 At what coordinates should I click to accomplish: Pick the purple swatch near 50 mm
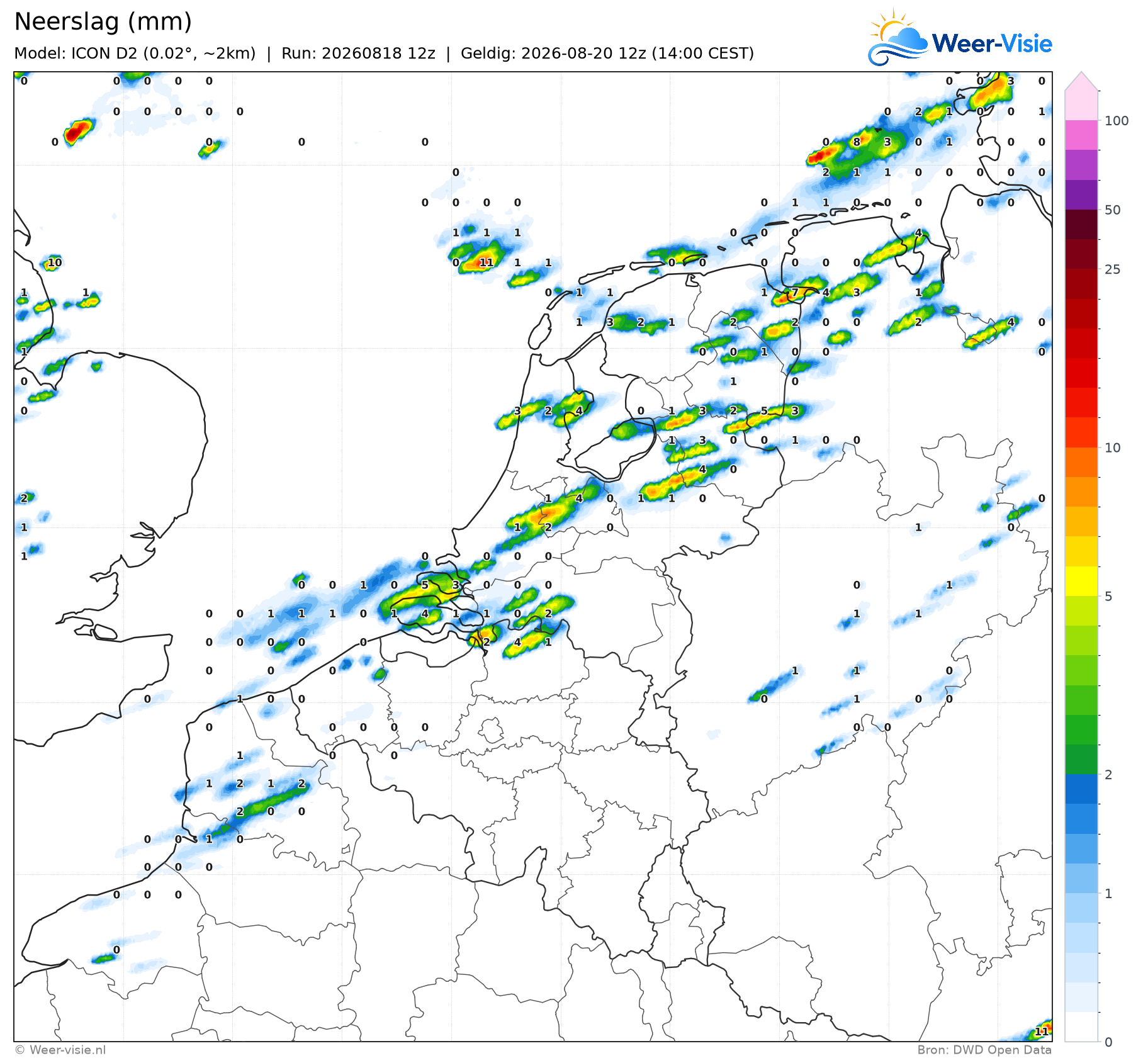point(1081,194)
